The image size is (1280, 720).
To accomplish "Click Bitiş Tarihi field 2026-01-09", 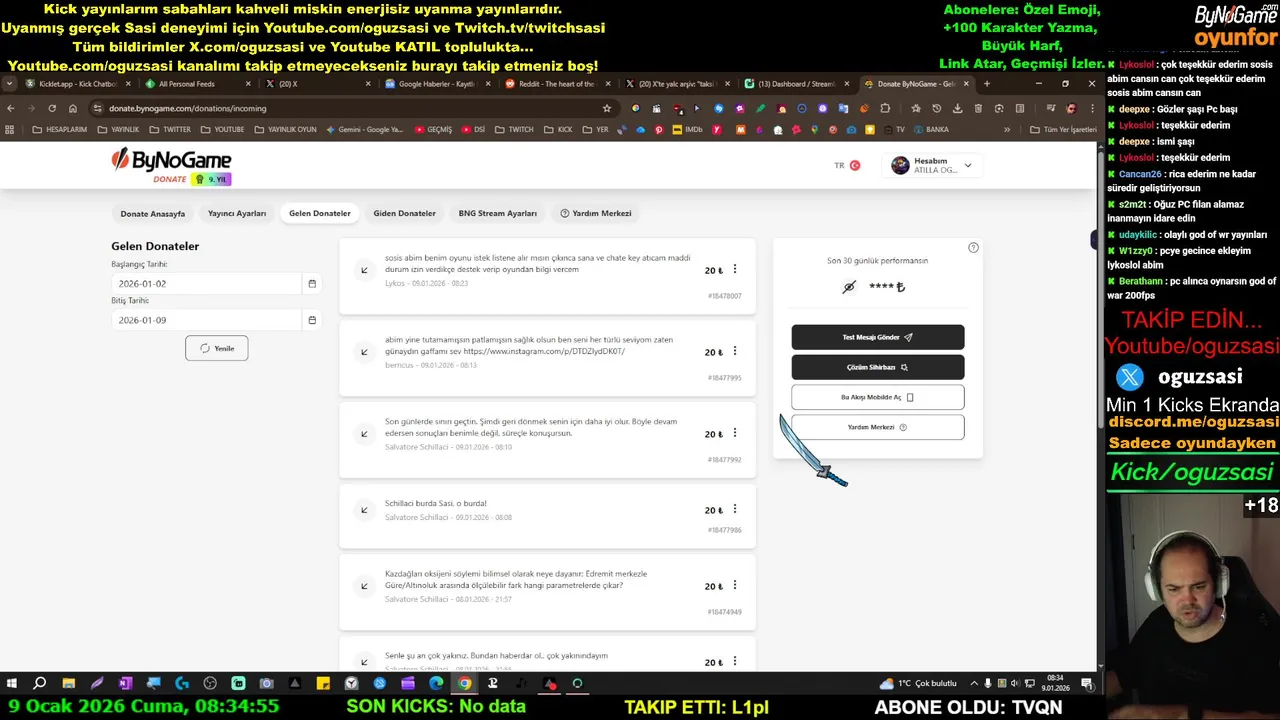I will coord(206,320).
